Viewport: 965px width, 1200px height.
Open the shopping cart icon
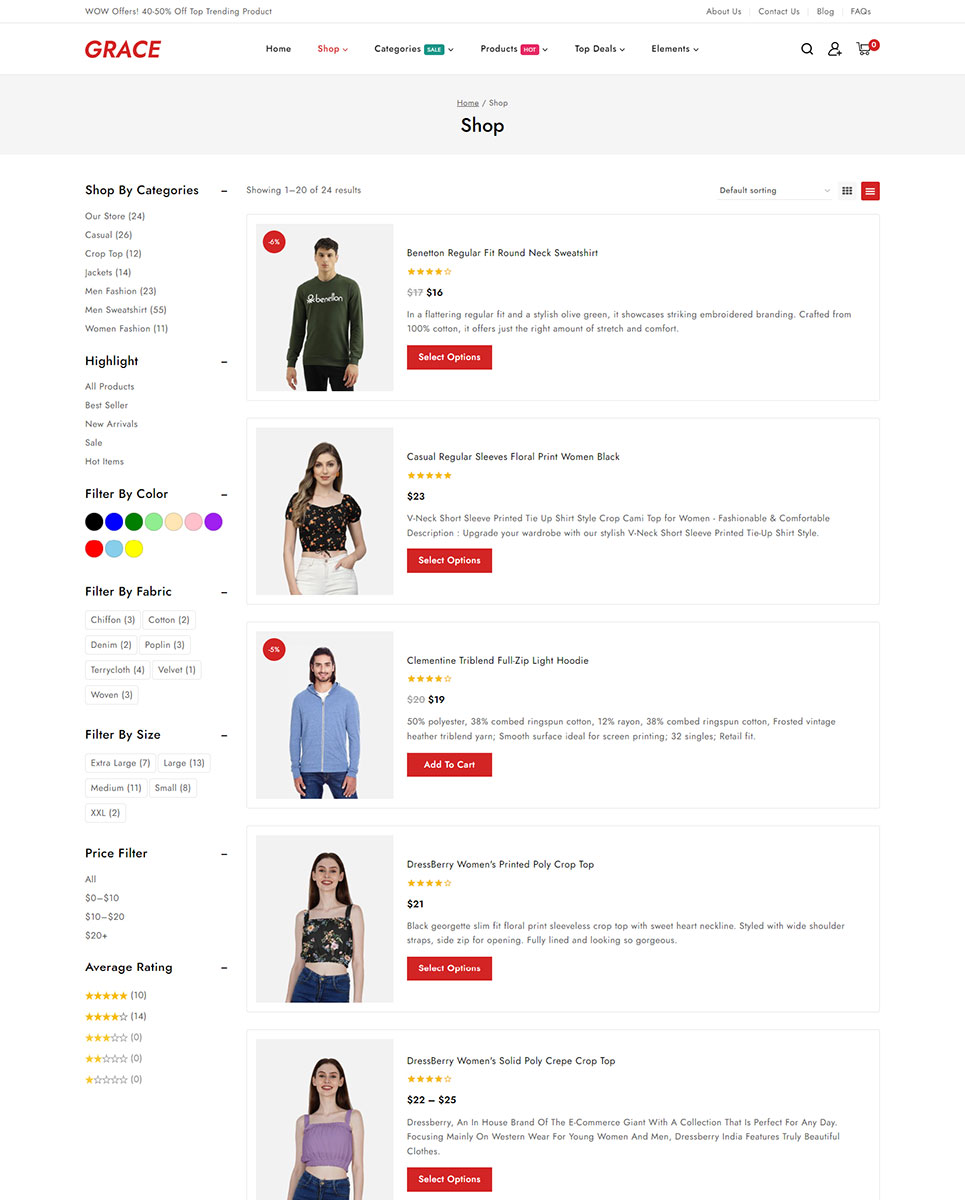coord(864,49)
